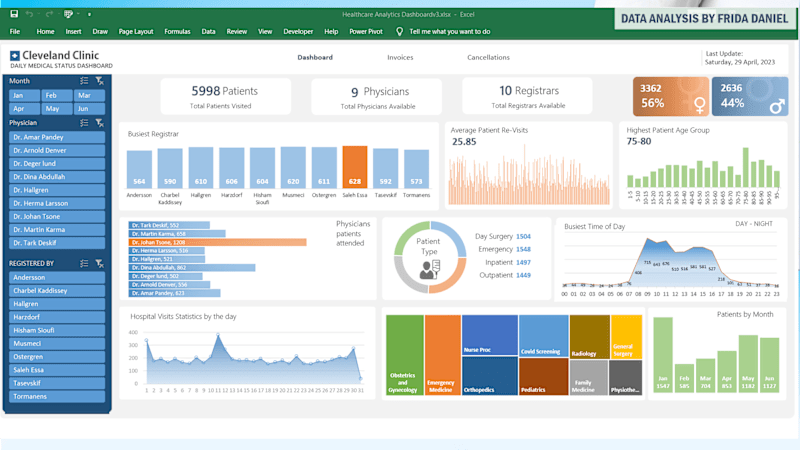Viewport: 800px width, 450px height.
Task: Open the Draw tab
Action: (x=100, y=32)
